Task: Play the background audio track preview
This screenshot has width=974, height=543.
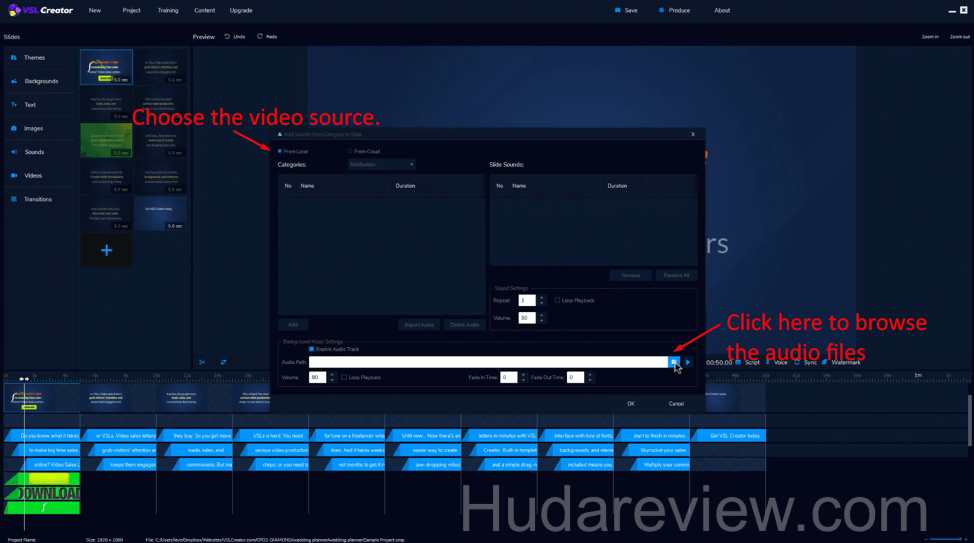Action: pos(688,362)
